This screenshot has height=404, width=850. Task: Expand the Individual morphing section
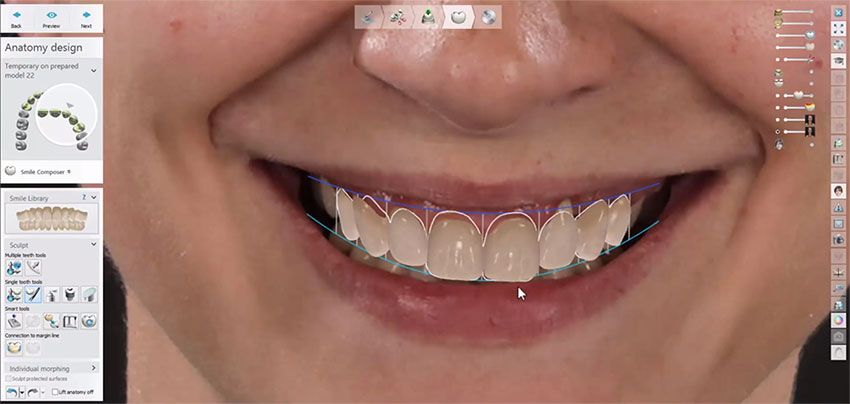pos(94,368)
